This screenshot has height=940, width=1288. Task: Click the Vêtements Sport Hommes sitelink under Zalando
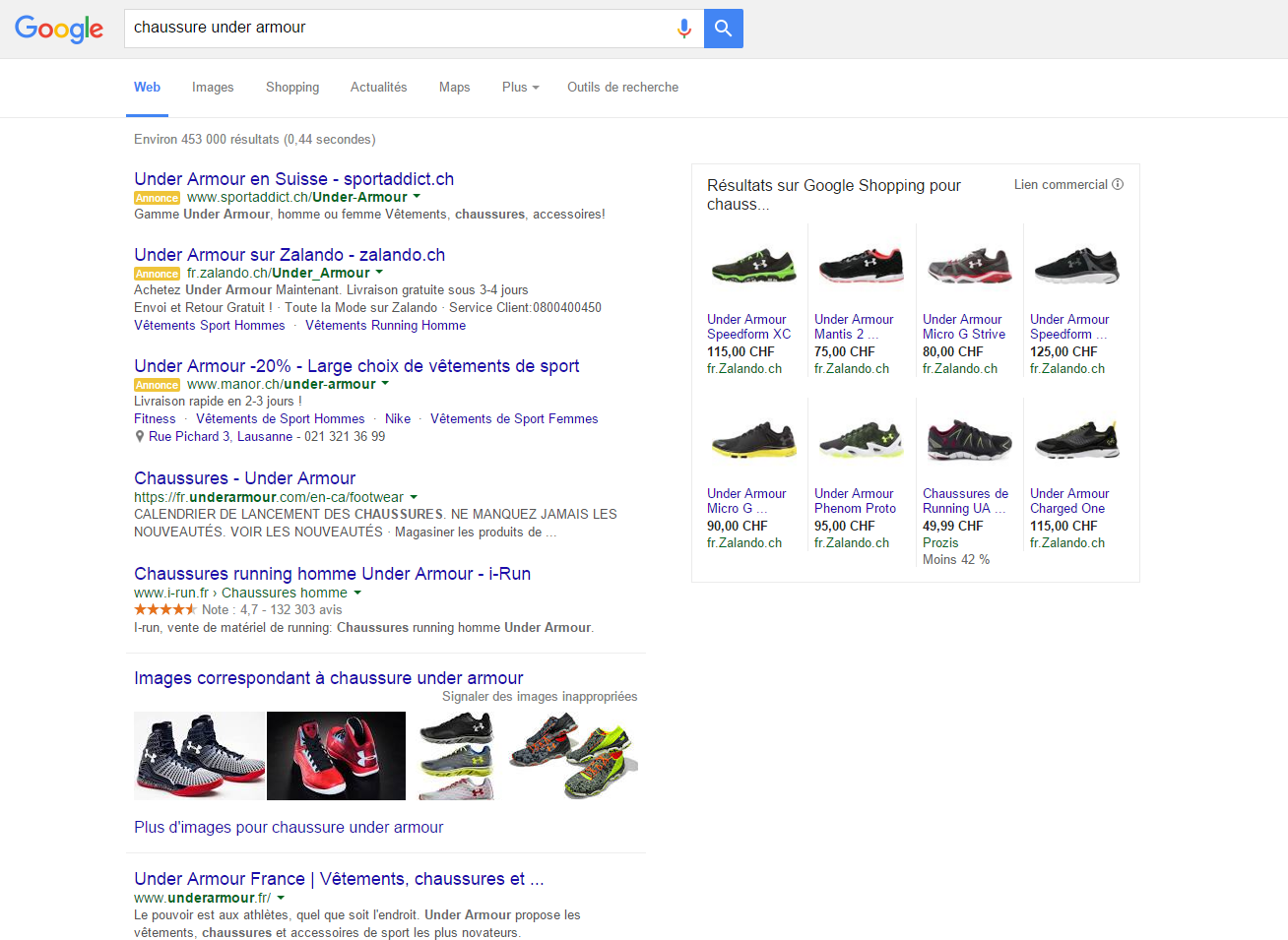click(209, 326)
